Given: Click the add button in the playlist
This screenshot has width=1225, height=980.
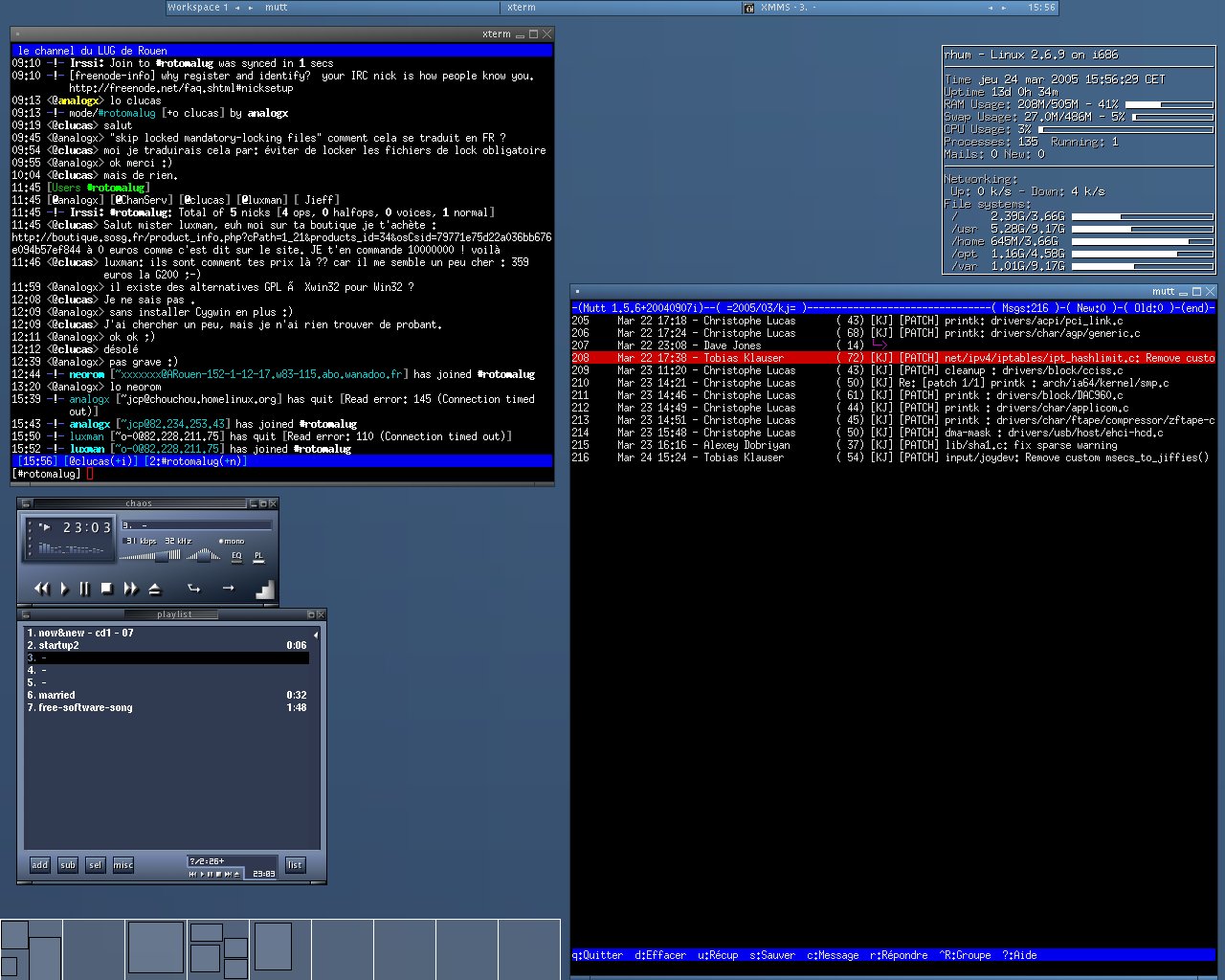Looking at the screenshot, I should 39,865.
